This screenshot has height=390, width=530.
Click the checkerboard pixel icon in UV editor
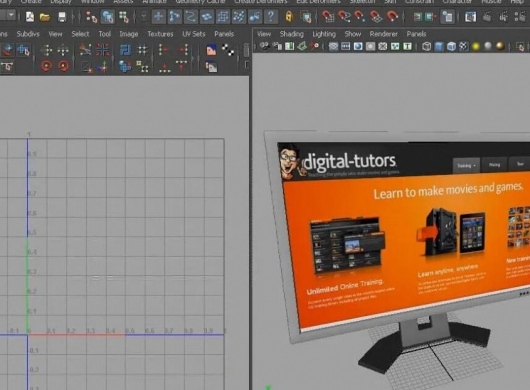(x=228, y=50)
